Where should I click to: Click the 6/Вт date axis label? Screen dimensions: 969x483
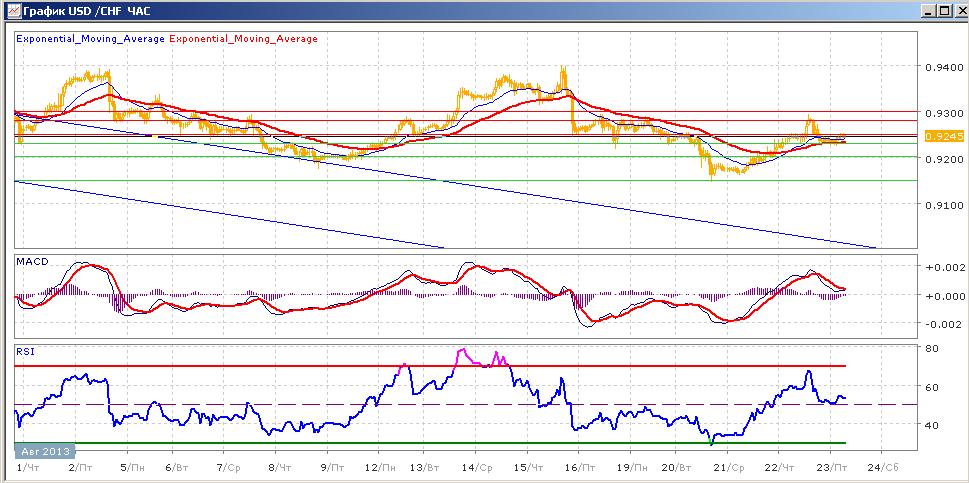tap(179, 468)
